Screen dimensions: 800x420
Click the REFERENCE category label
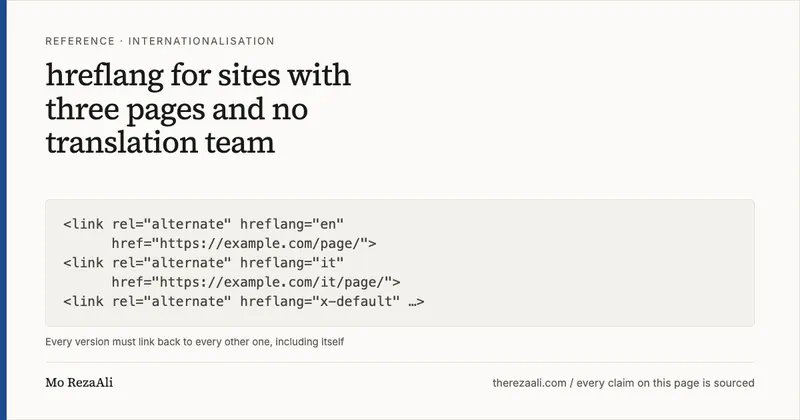coord(80,41)
